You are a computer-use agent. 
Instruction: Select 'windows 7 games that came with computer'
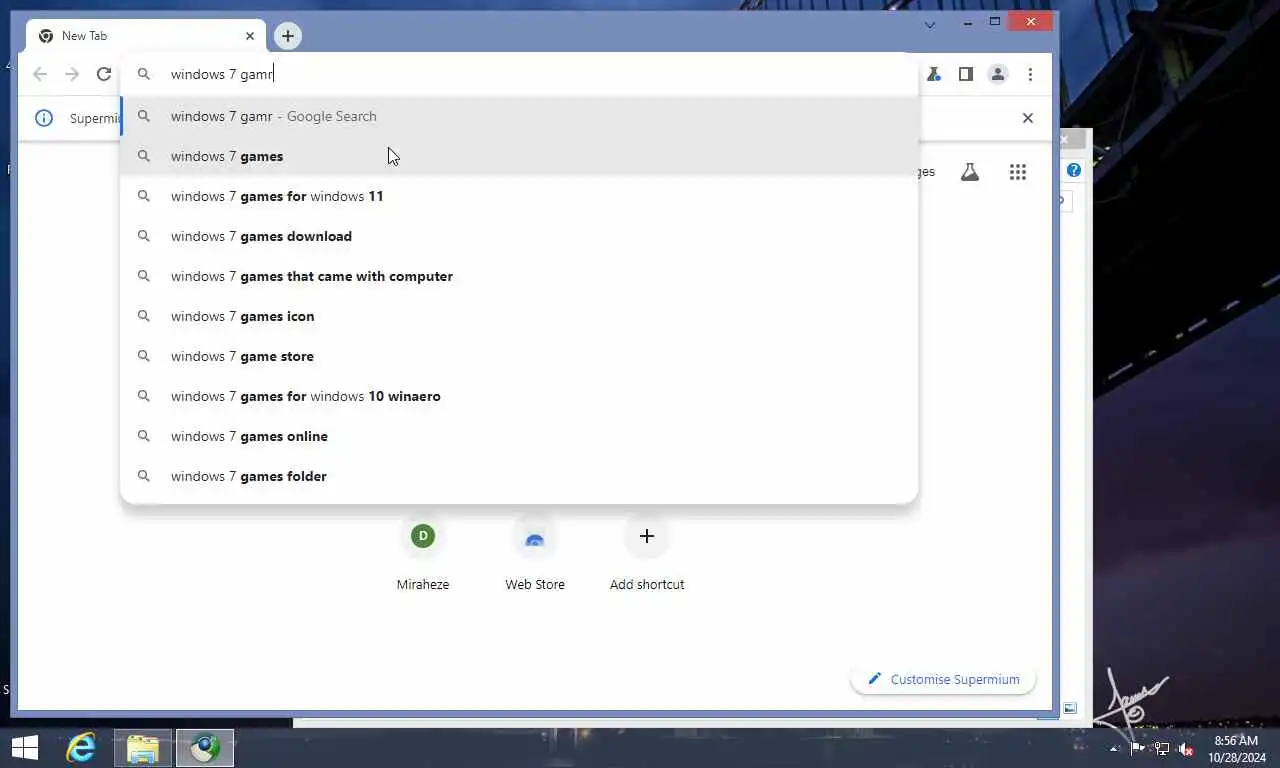(519, 276)
